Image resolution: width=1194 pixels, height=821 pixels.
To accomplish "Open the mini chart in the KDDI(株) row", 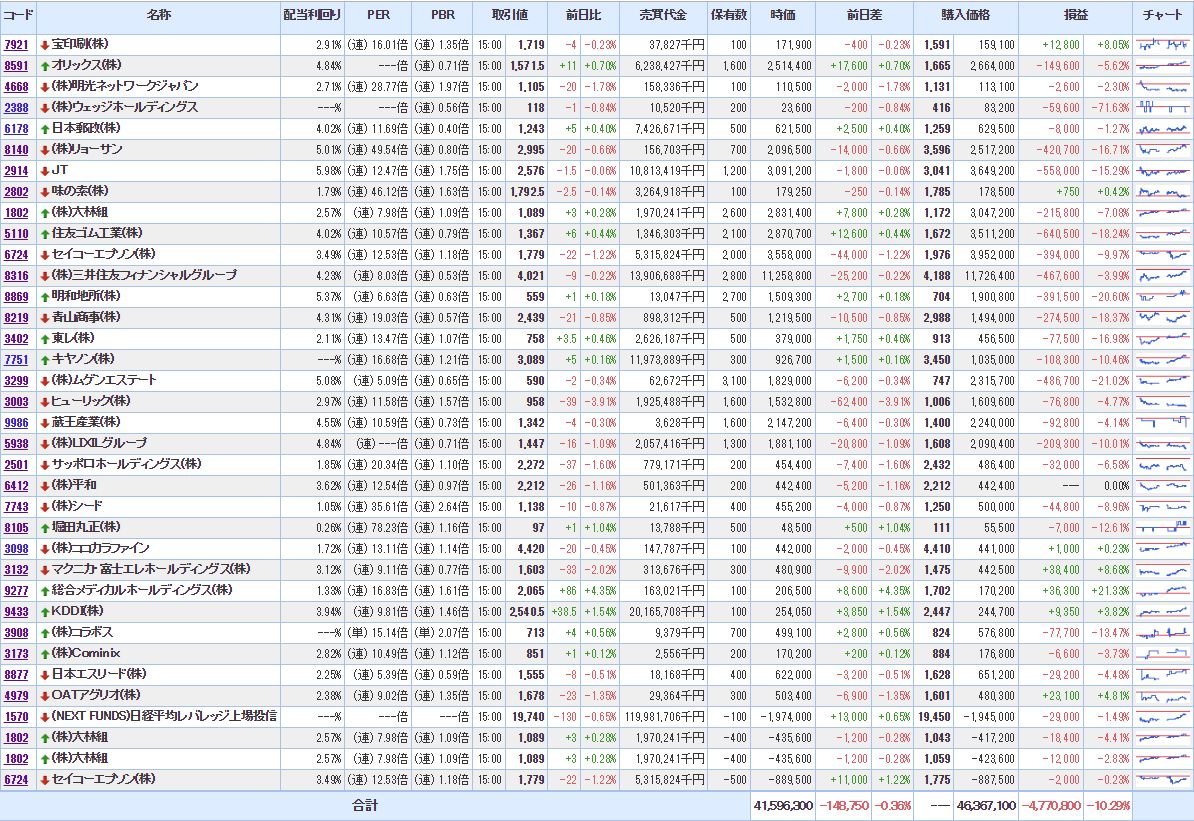I will click(x=1162, y=611).
